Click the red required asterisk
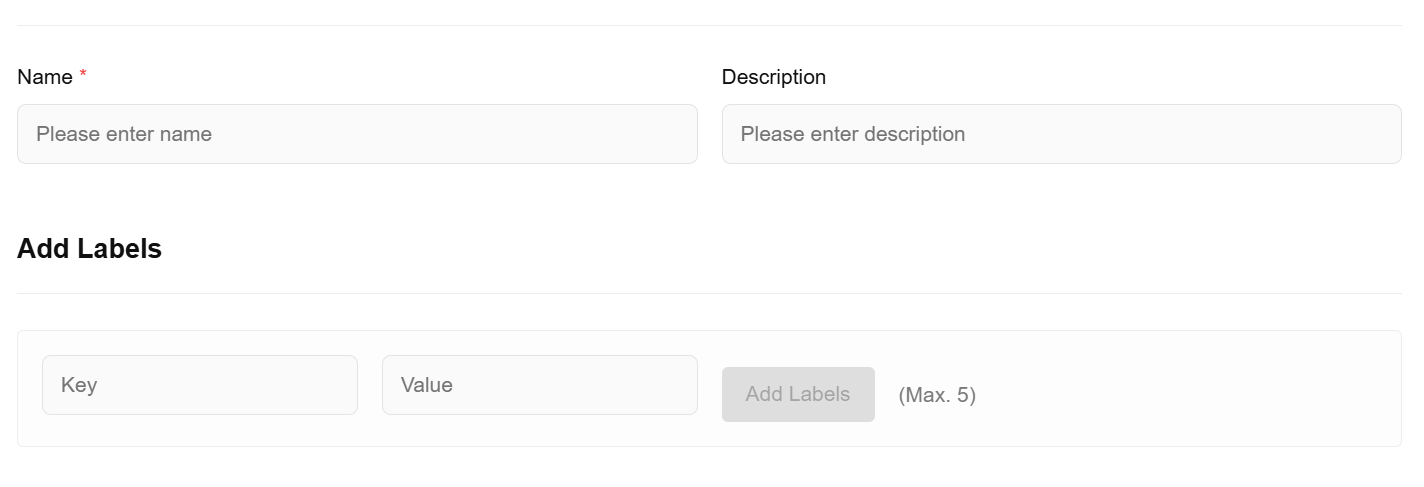This screenshot has width=1424, height=487. coord(83,75)
